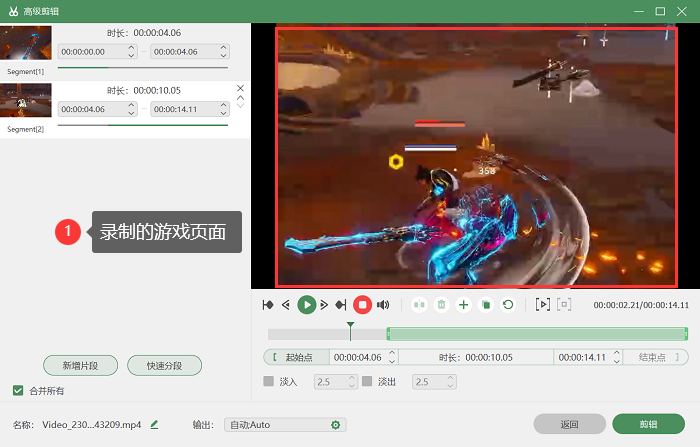Split the clip at the playhead
Image resolution: width=700 pixels, height=447 pixels.
coord(419,305)
